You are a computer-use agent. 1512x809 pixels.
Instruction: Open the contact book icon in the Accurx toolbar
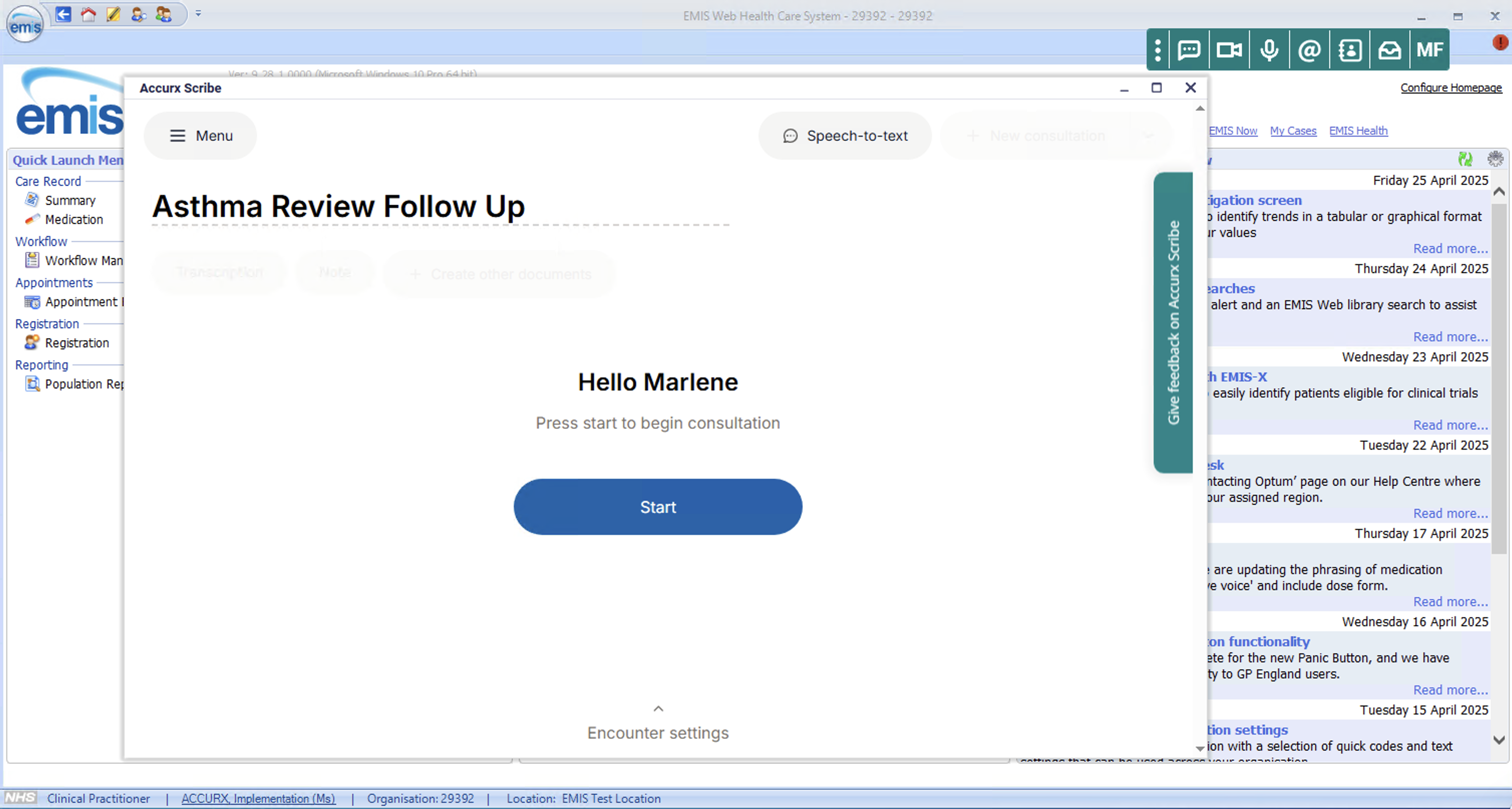[x=1349, y=50]
